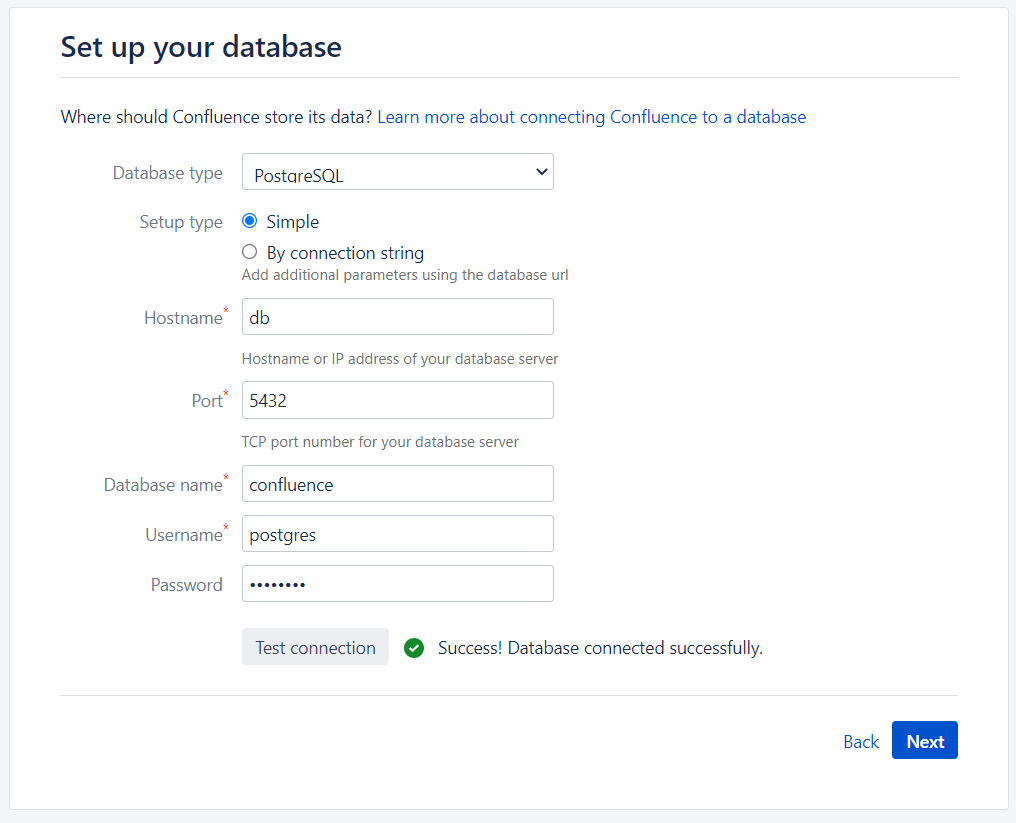1016x823 pixels.
Task: Click the Username field containing postgres
Action: pyautogui.click(x=397, y=533)
